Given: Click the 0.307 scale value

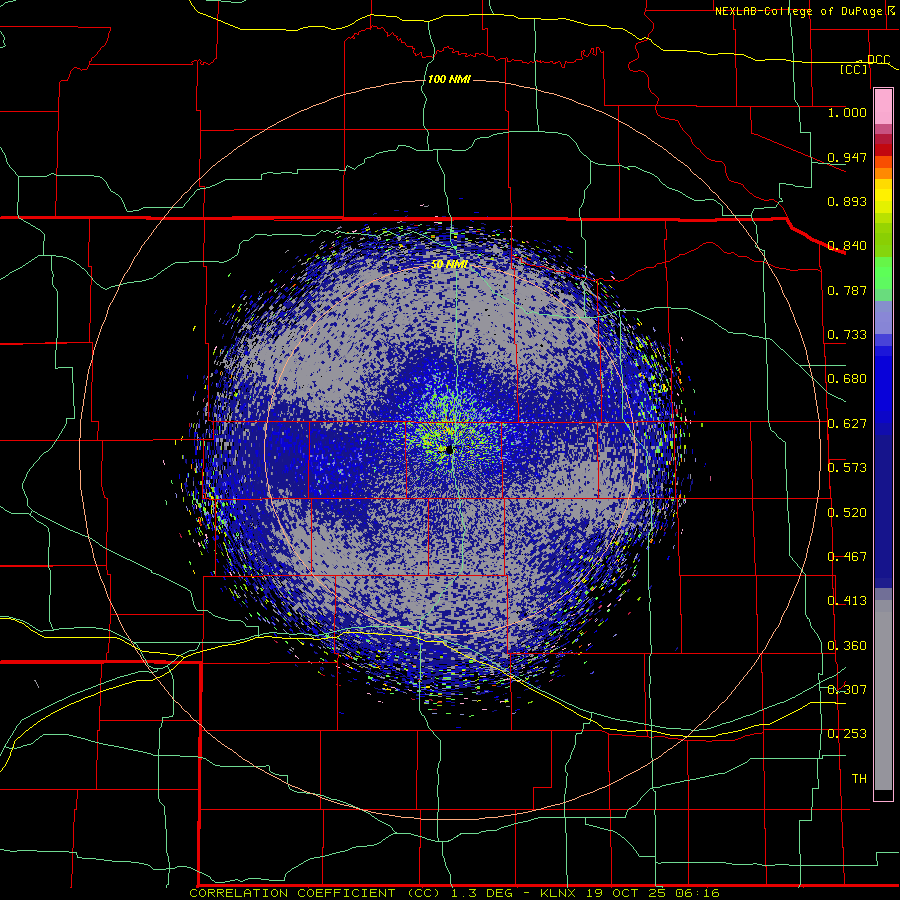Looking at the screenshot, I should pos(847,690).
